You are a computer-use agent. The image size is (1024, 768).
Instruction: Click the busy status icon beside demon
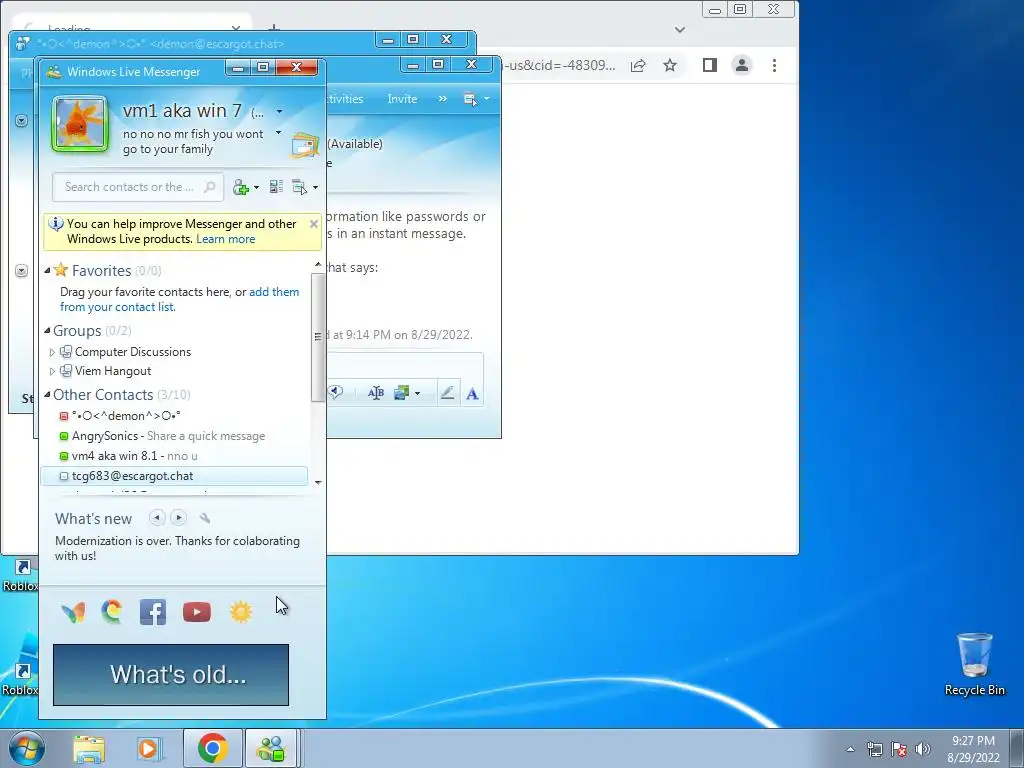pyautogui.click(x=63, y=416)
